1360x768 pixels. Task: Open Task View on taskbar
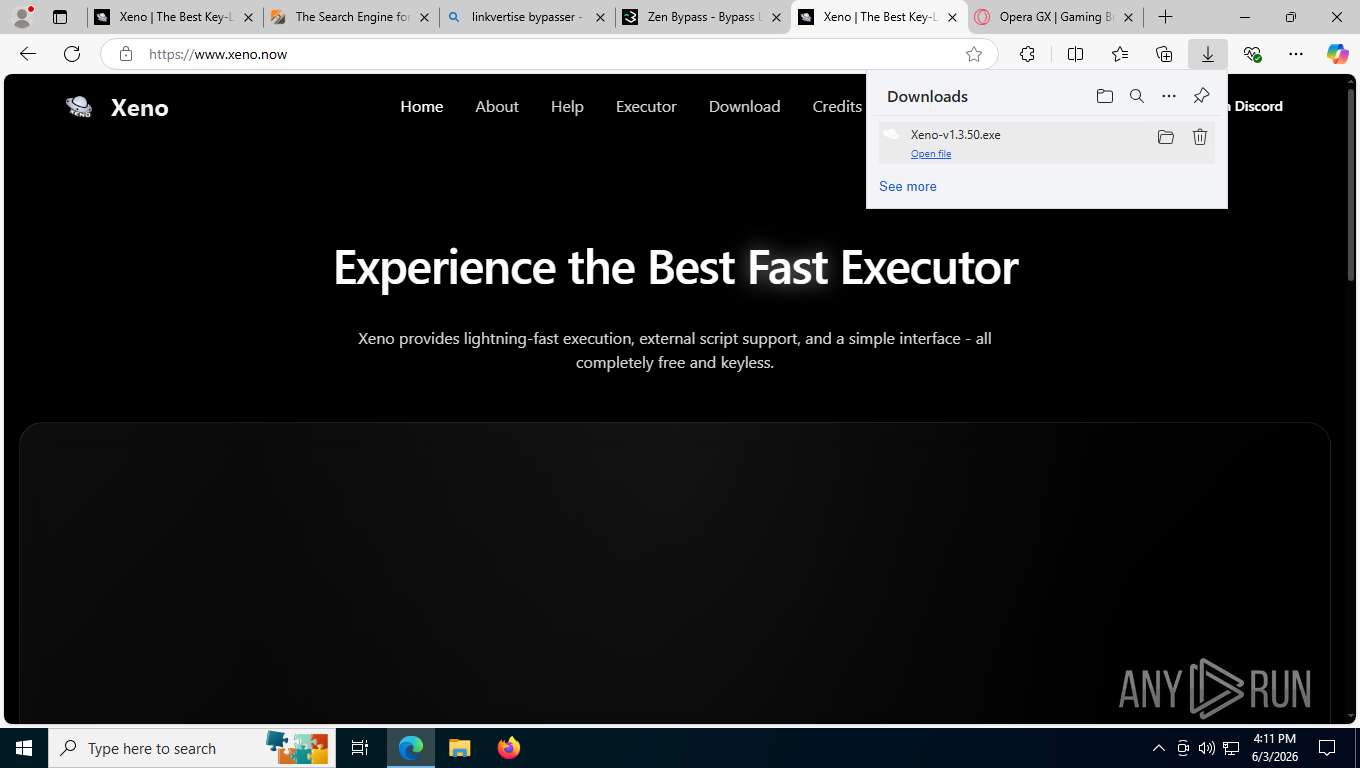coord(360,748)
